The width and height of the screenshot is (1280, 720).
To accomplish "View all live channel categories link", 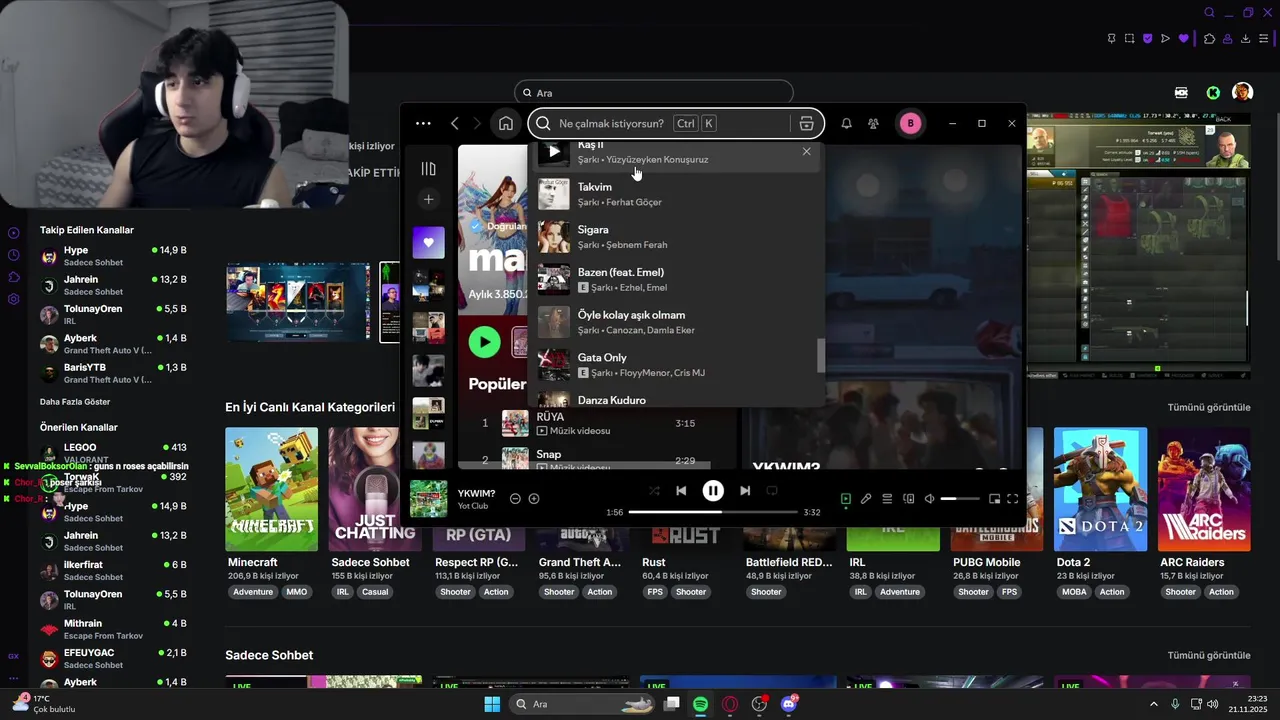I will pos(1209,408).
